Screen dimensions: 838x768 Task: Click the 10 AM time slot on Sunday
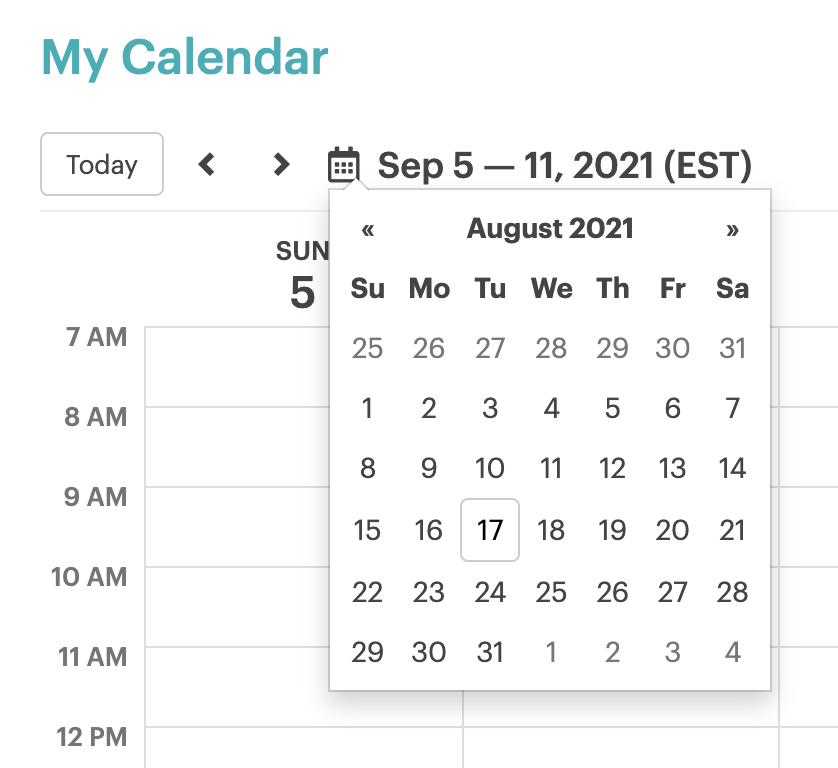click(x=237, y=607)
